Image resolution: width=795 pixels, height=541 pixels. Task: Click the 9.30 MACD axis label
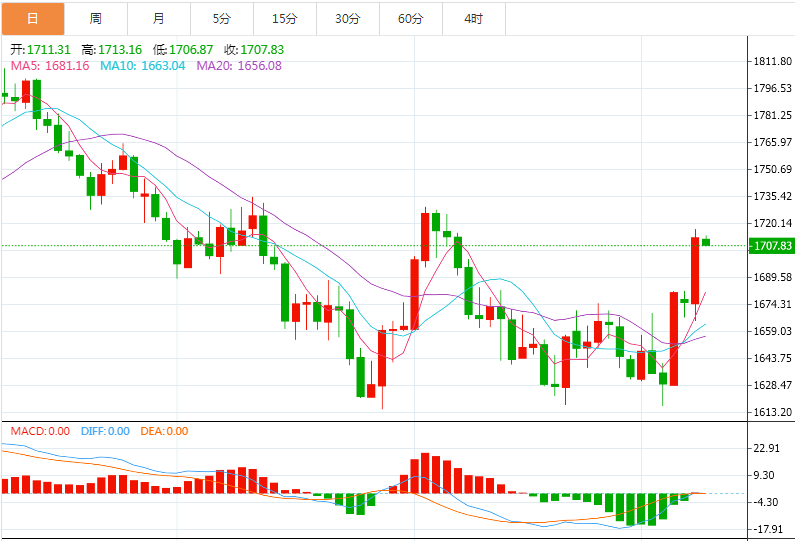[765, 475]
